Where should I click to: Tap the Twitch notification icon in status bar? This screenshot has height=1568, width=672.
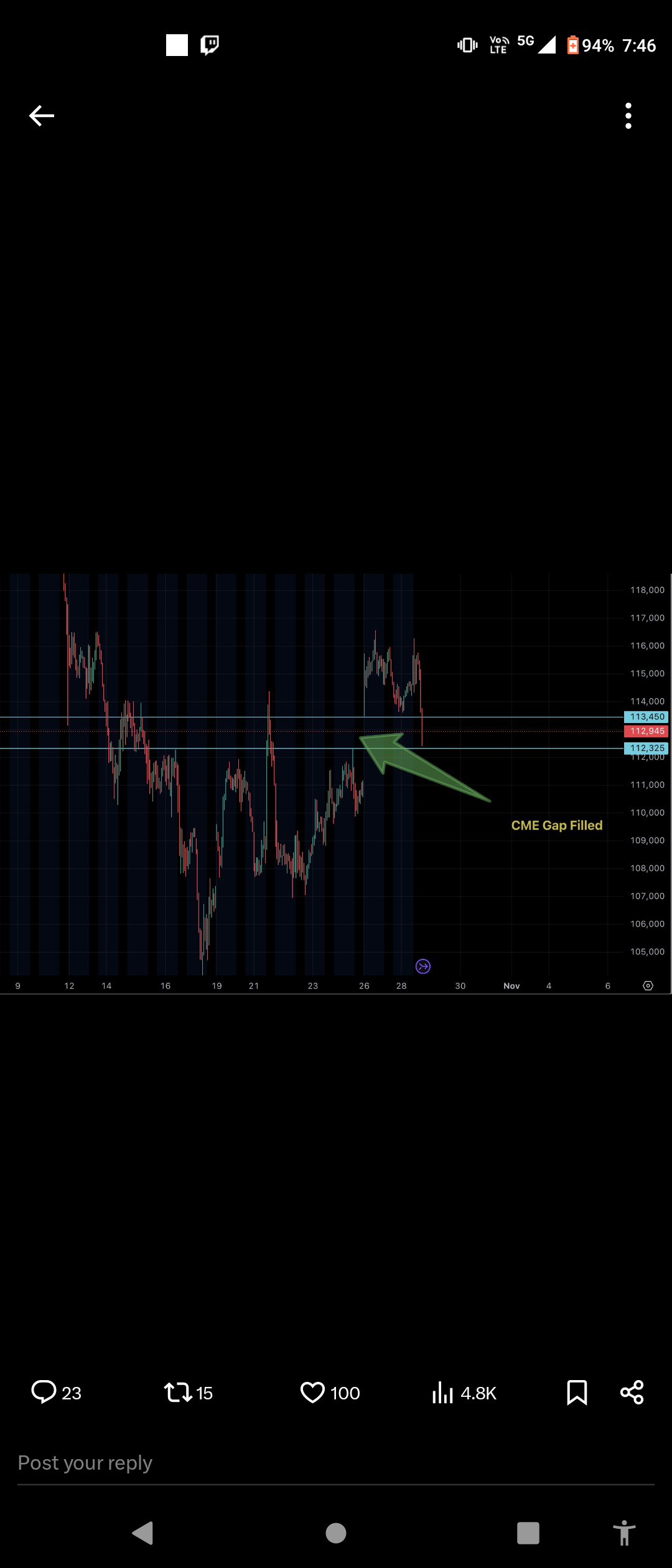(x=210, y=45)
